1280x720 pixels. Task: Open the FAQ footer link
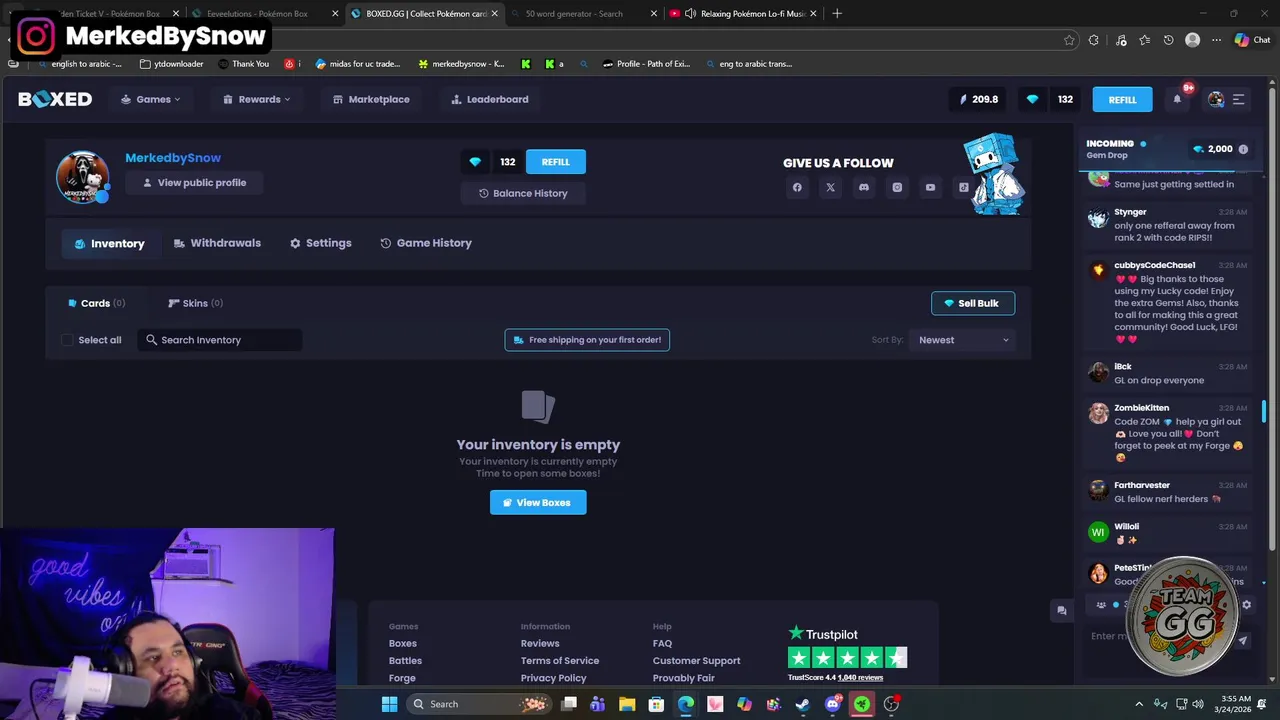pyautogui.click(x=662, y=643)
